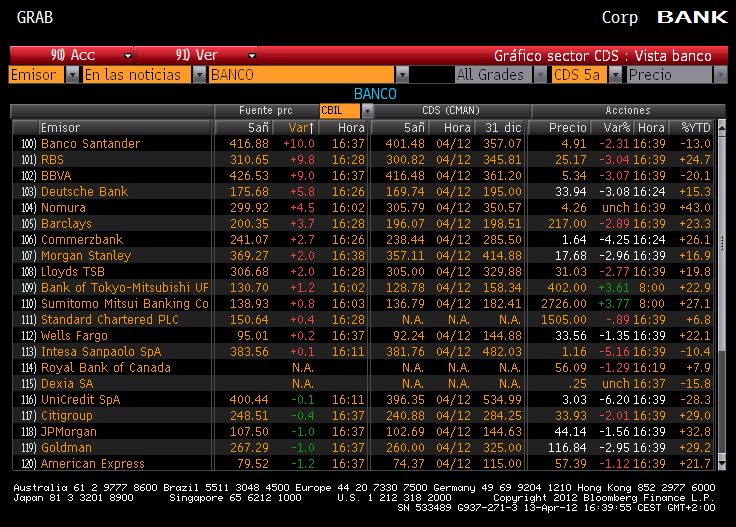Open 102) BBVA row
The height and width of the screenshot is (527, 736).
(362, 176)
